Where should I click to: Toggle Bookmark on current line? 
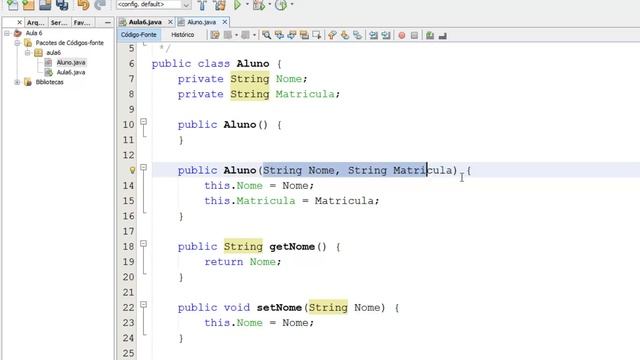358,35
